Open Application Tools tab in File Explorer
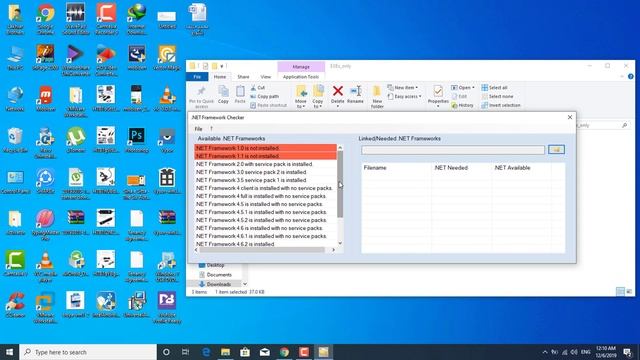Viewport: 640px width, 360px height. coord(301,77)
